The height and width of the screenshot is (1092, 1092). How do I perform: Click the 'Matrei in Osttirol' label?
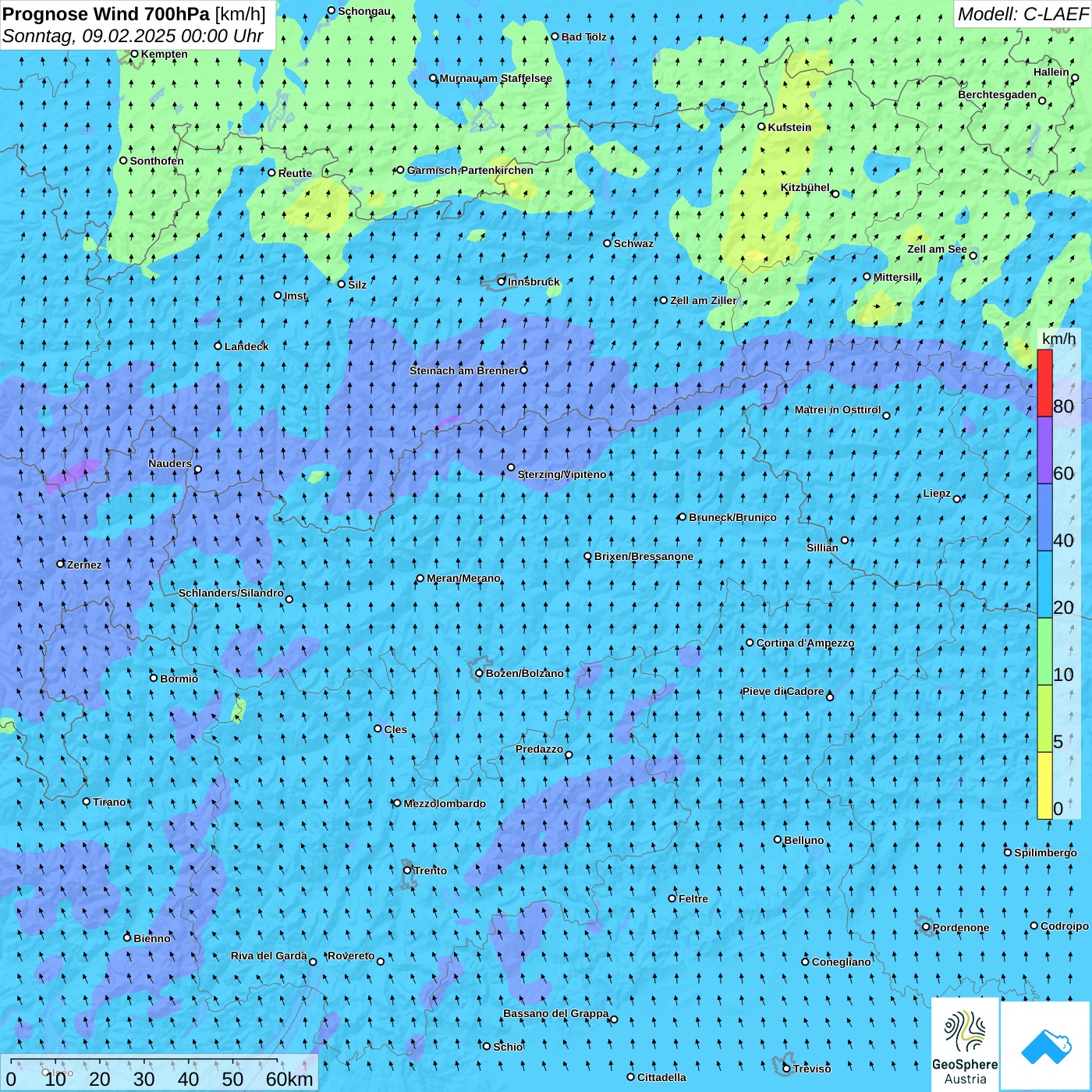click(838, 409)
